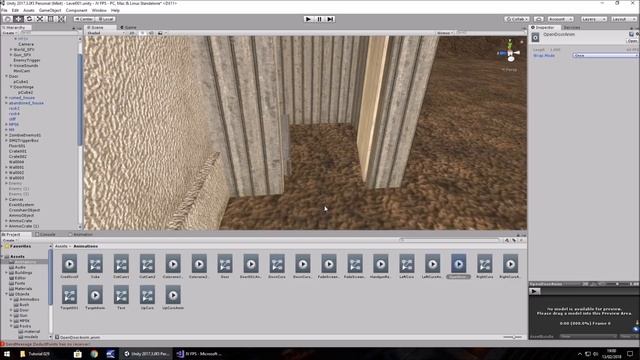Click the scene orientation gizmo
Viewport: 640px width, 360px height.
[509, 52]
